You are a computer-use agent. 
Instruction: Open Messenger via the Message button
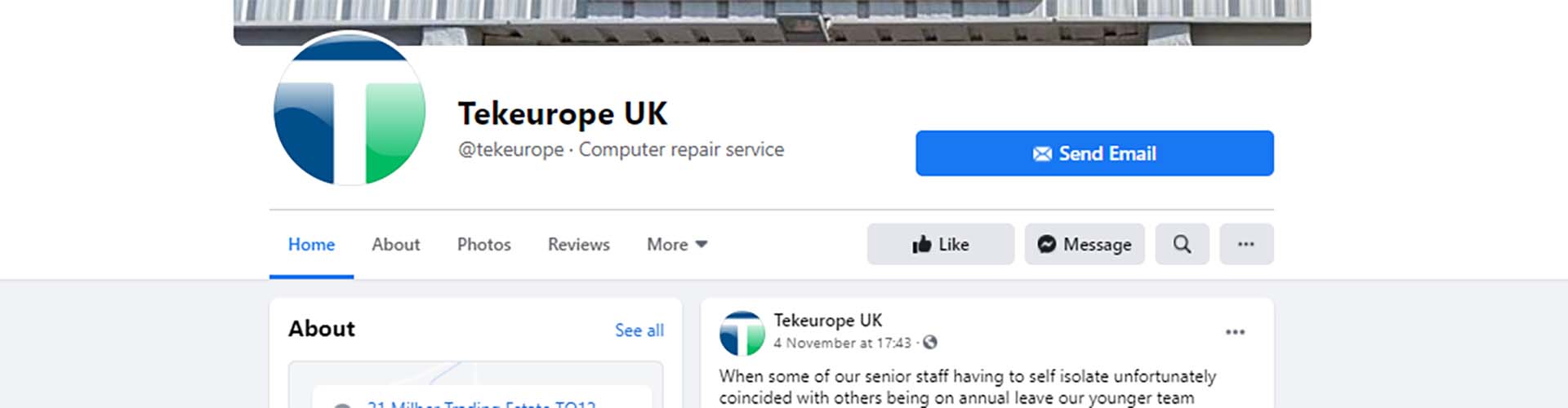1085,245
